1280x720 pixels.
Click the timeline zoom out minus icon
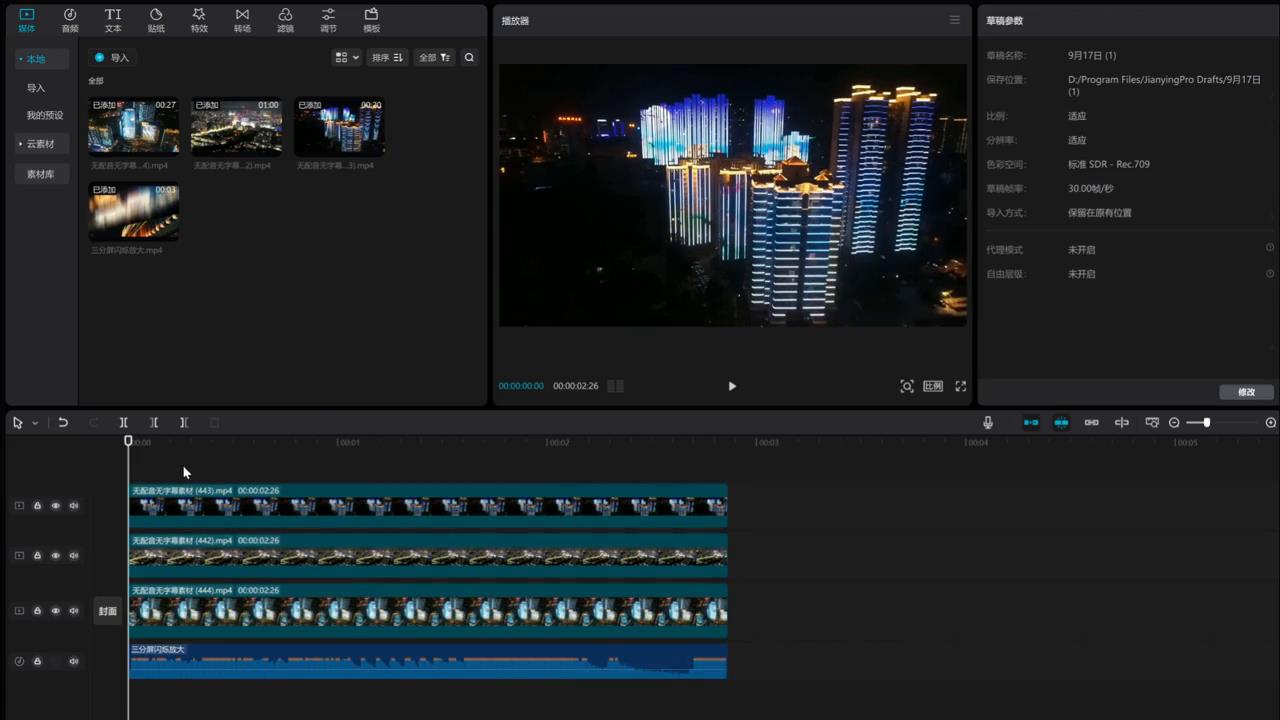pos(1174,423)
